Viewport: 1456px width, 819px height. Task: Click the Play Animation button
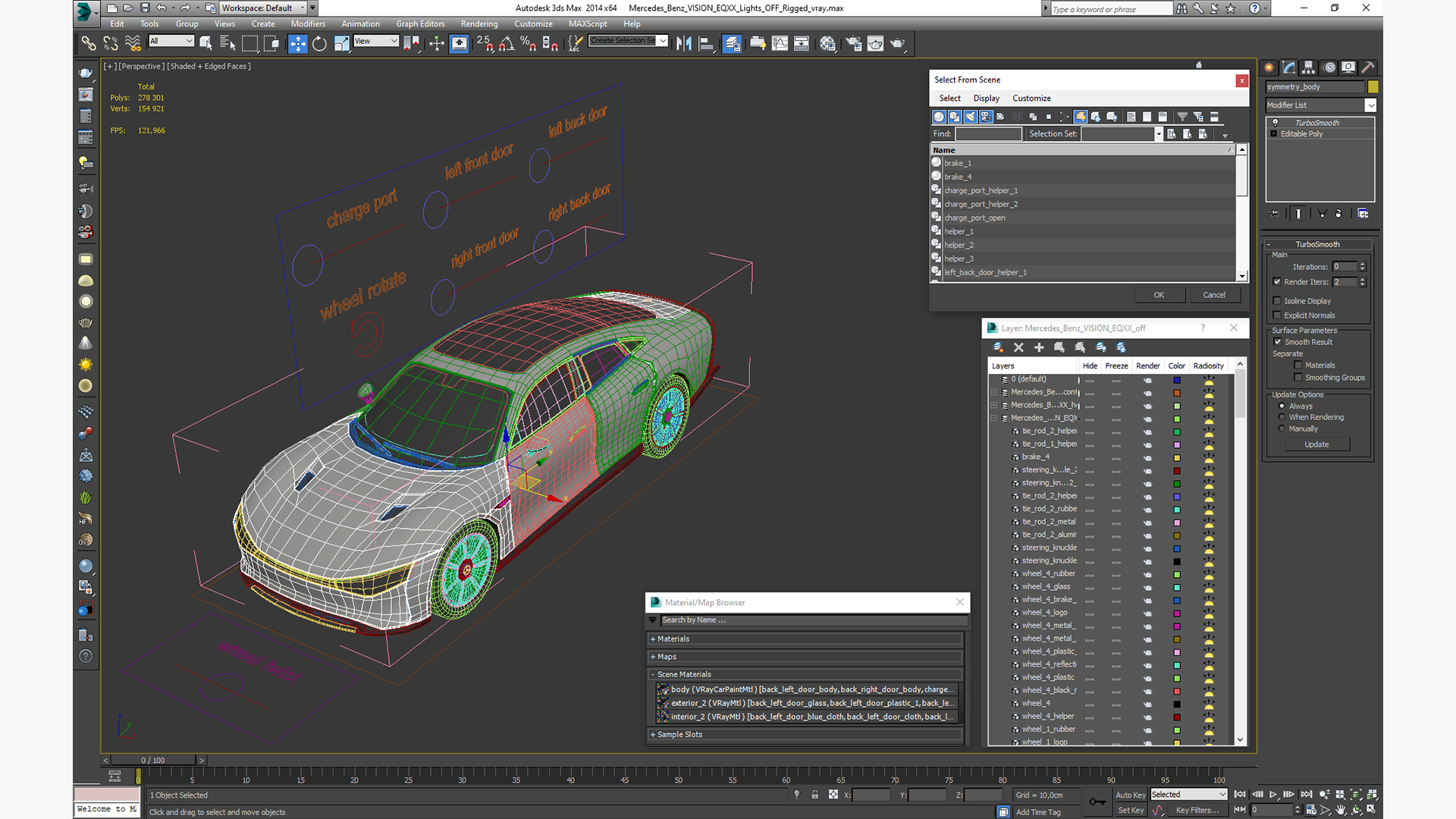click(x=1273, y=794)
